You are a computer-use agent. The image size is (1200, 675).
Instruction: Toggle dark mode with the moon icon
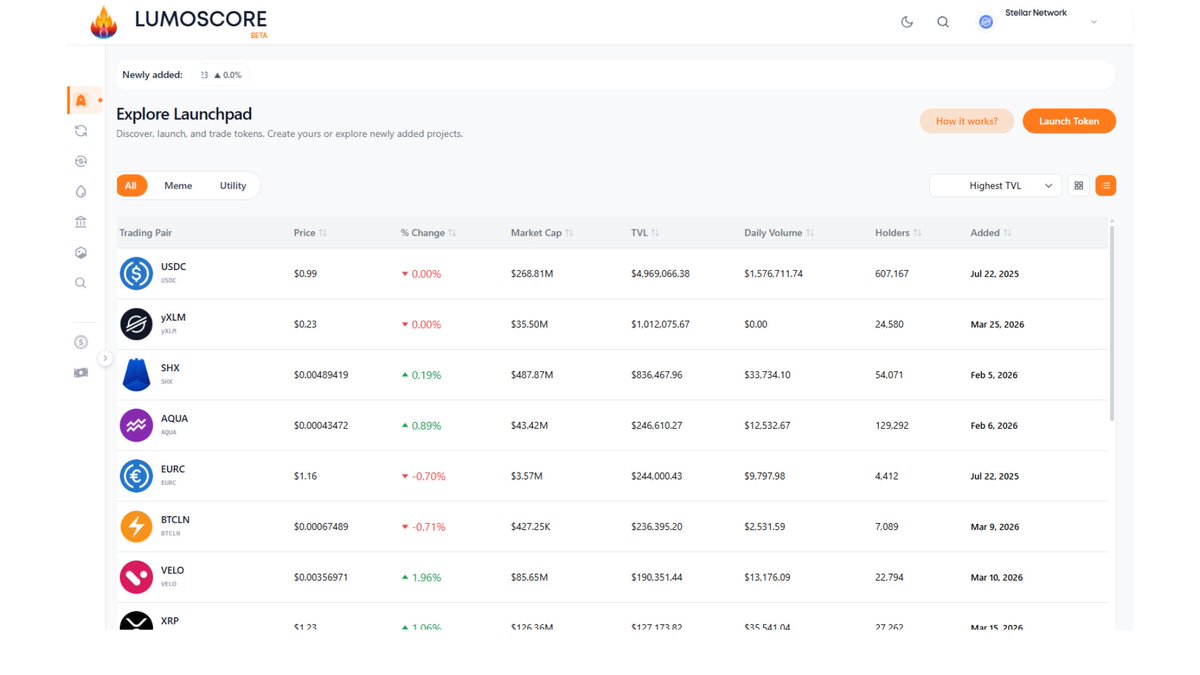pos(907,22)
